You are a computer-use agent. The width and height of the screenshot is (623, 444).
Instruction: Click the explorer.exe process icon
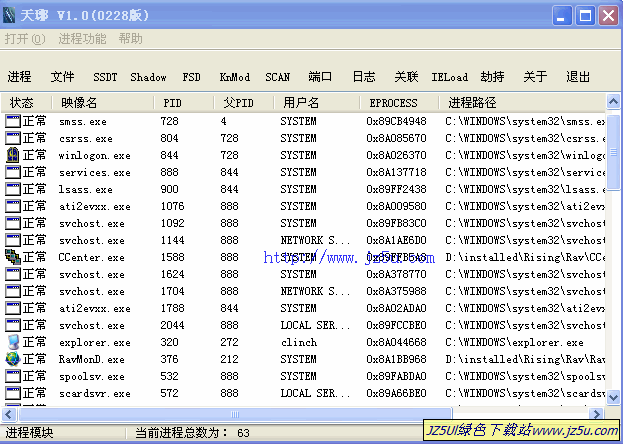coord(13,342)
